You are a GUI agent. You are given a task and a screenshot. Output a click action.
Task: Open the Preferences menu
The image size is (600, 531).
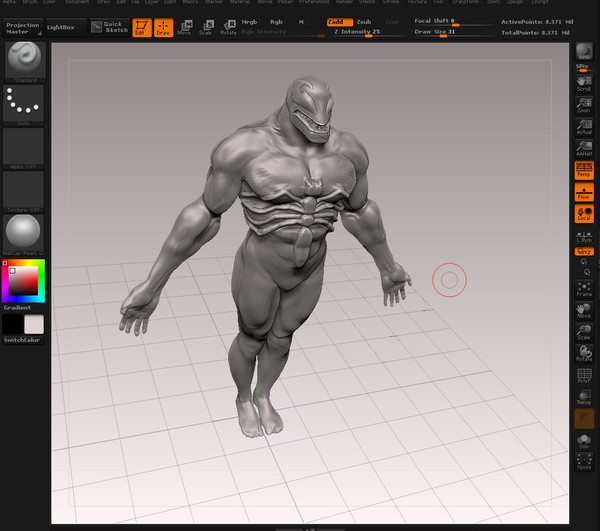tap(314, 2)
